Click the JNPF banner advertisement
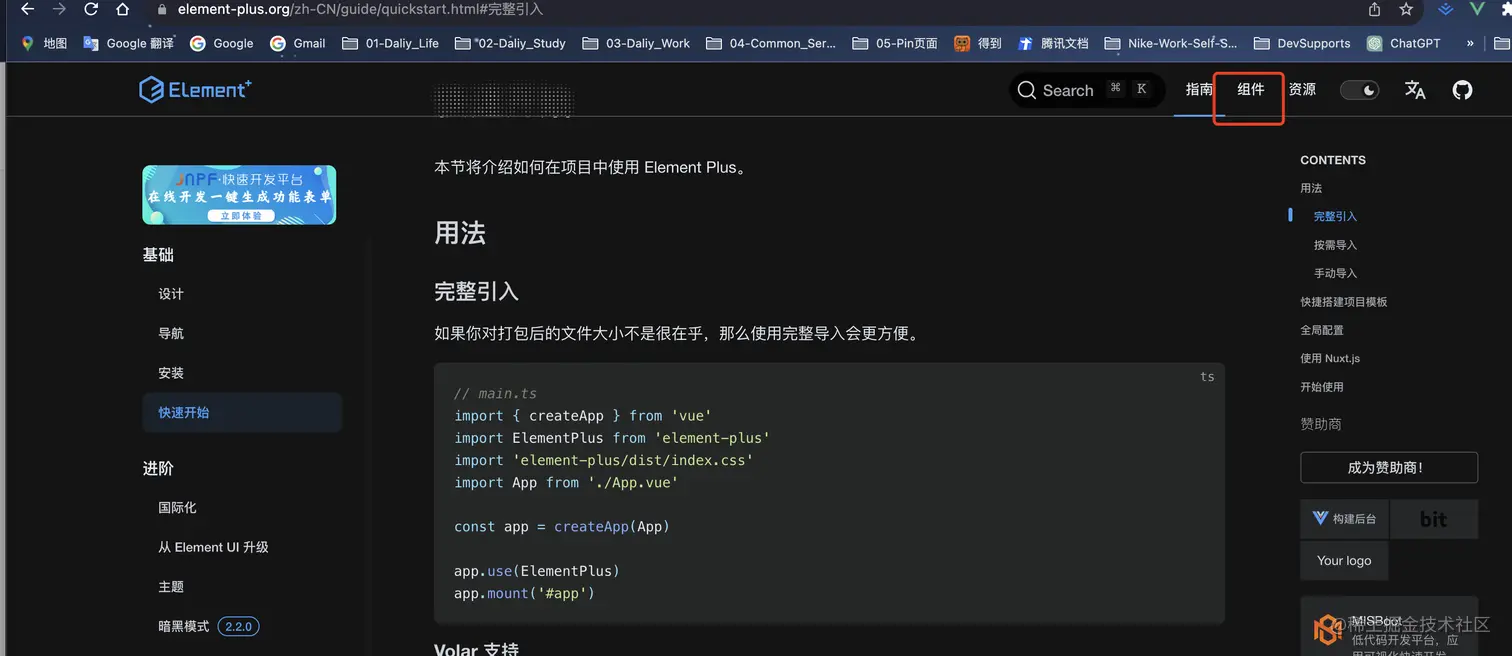The image size is (1512, 656). pyautogui.click(x=239, y=195)
